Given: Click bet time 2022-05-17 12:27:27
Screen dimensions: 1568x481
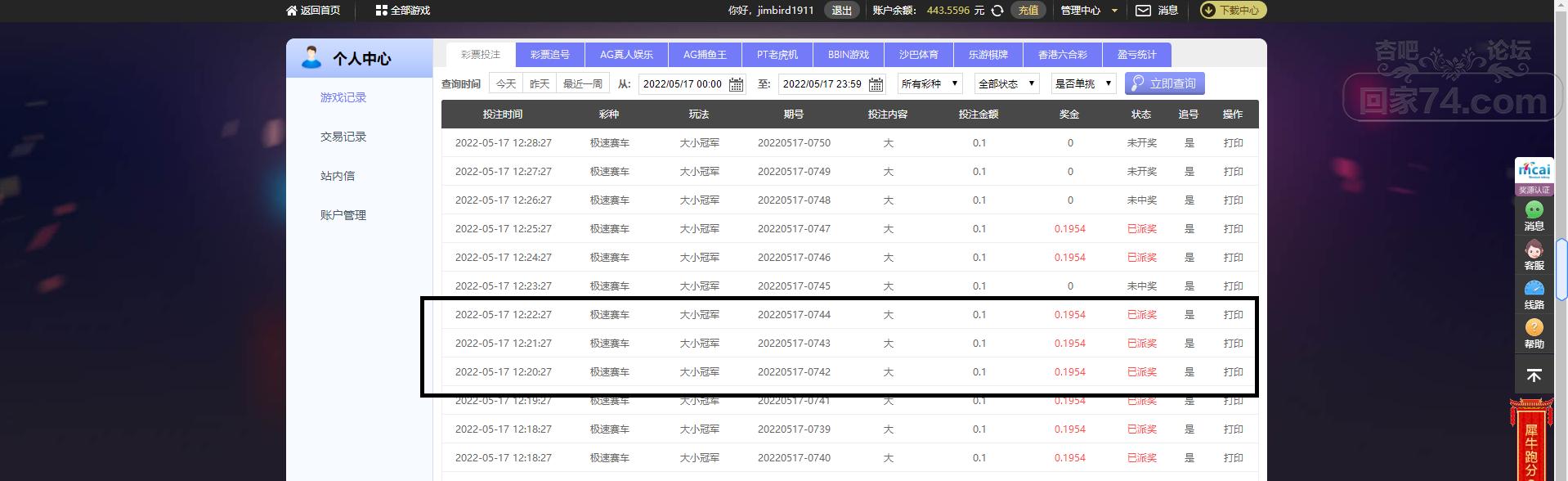Looking at the screenshot, I should pyautogui.click(x=504, y=172).
